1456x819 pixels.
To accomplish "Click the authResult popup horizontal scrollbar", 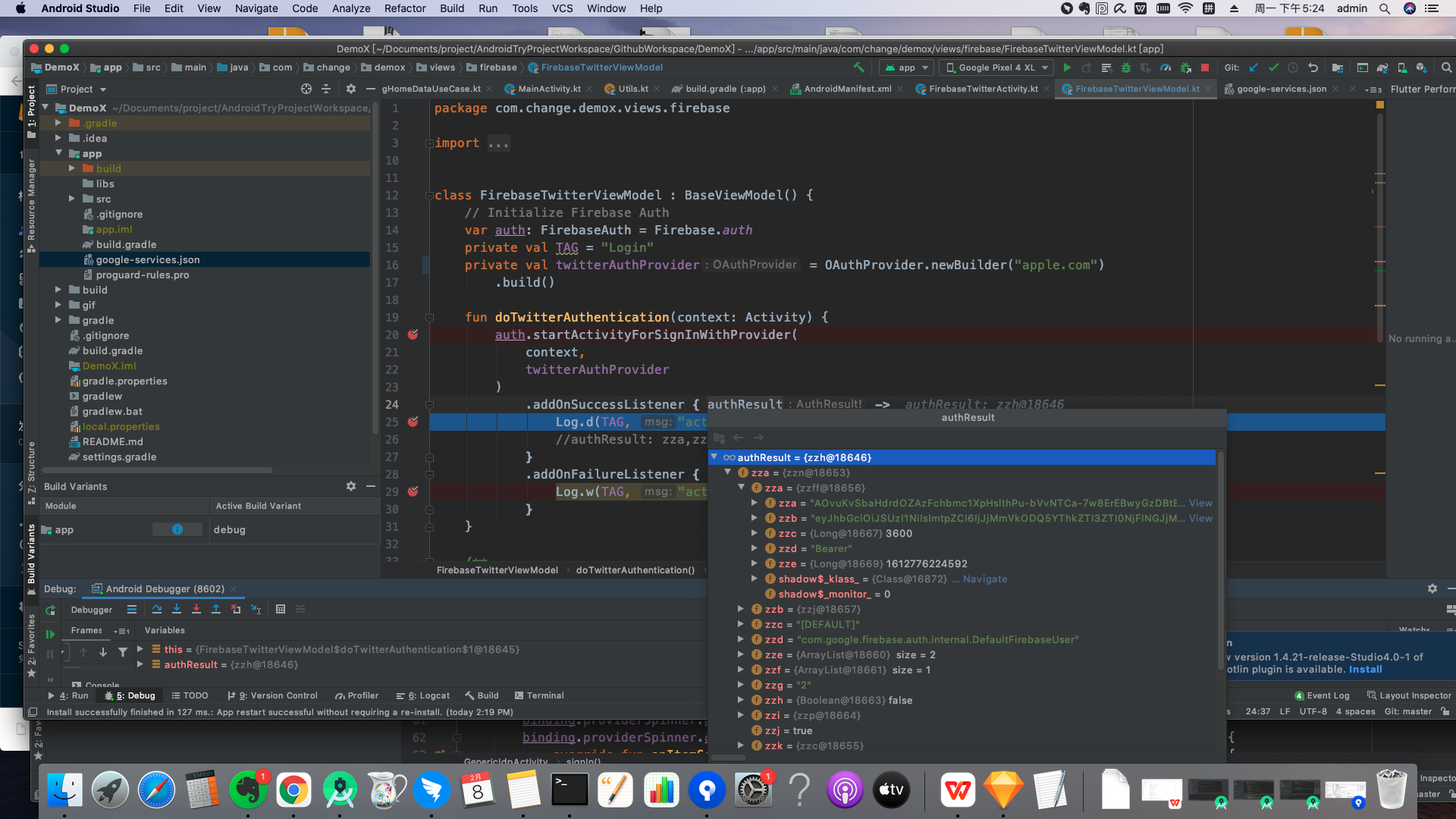I will [729, 758].
